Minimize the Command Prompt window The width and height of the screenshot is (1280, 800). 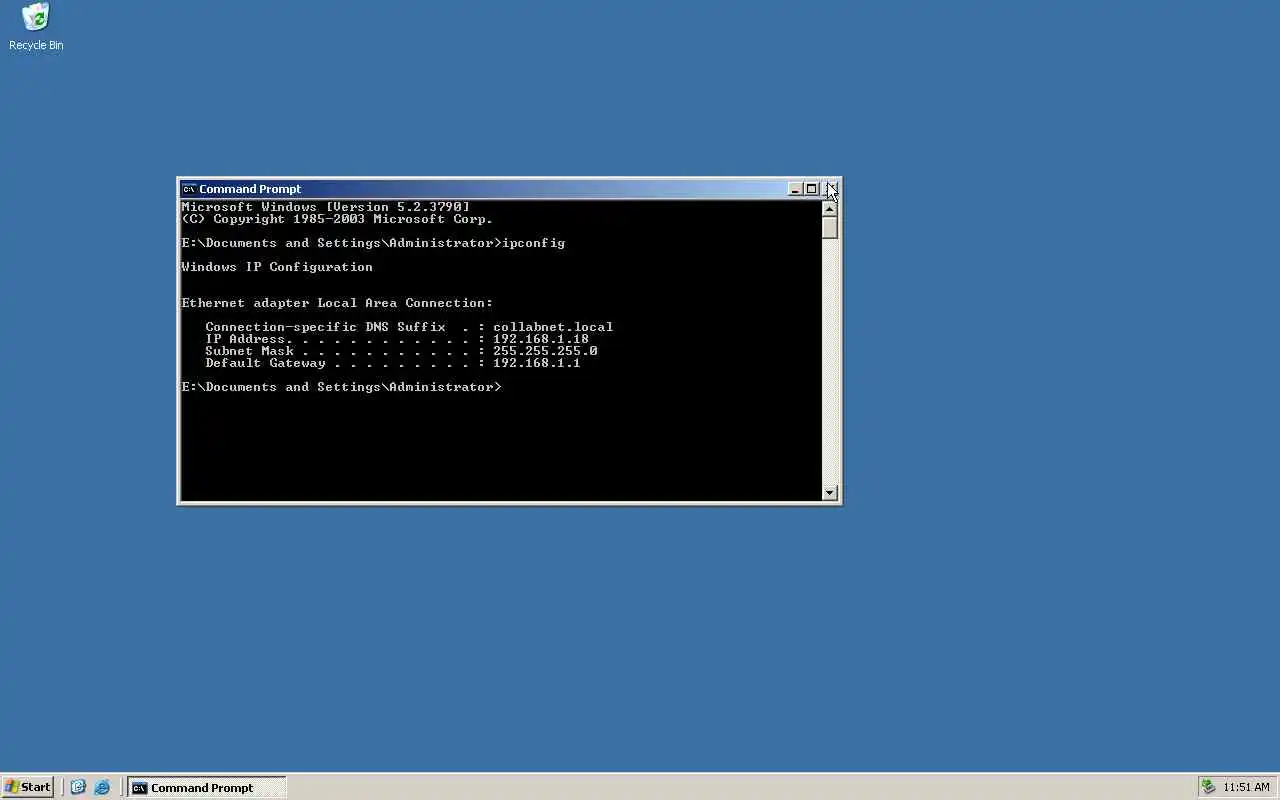795,189
